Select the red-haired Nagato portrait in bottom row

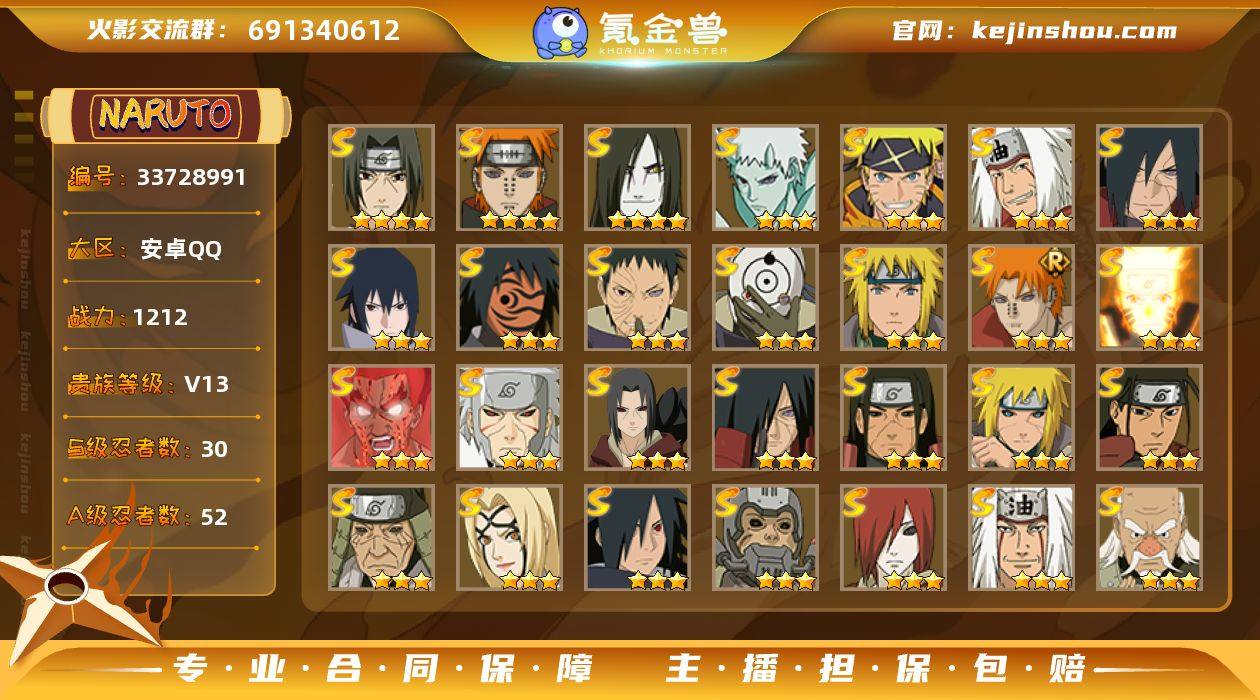(x=894, y=537)
